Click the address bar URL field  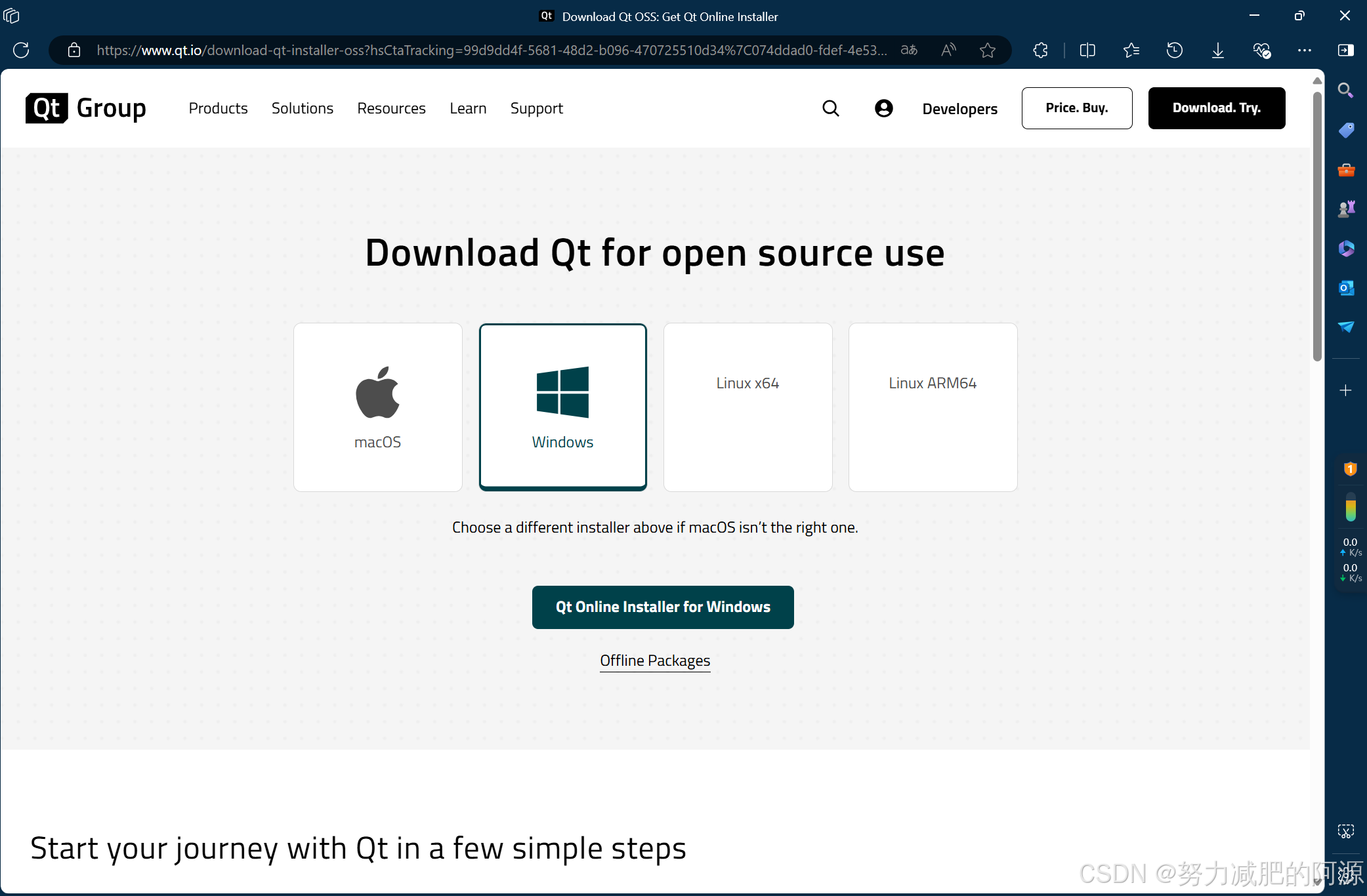point(492,50)
